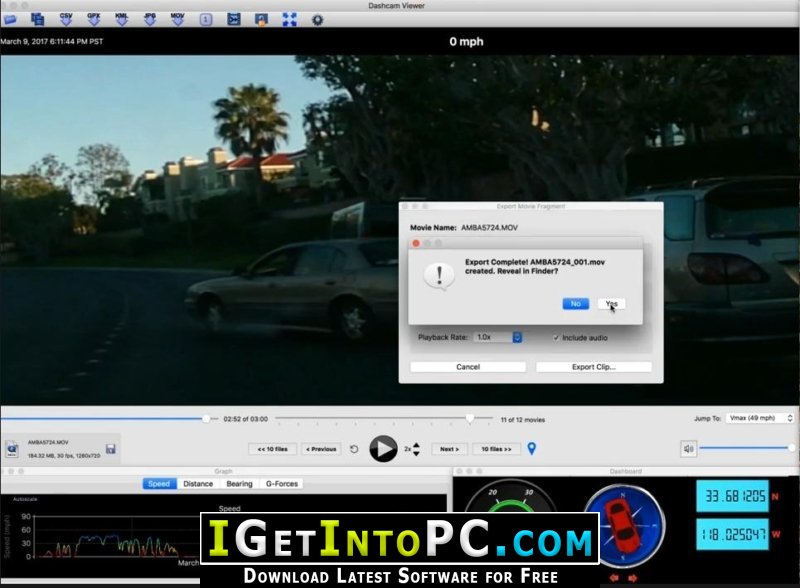This screenshot has height=588, width=800.
Task: Click the Export Clip... button
Action: [x=594, y=367]
